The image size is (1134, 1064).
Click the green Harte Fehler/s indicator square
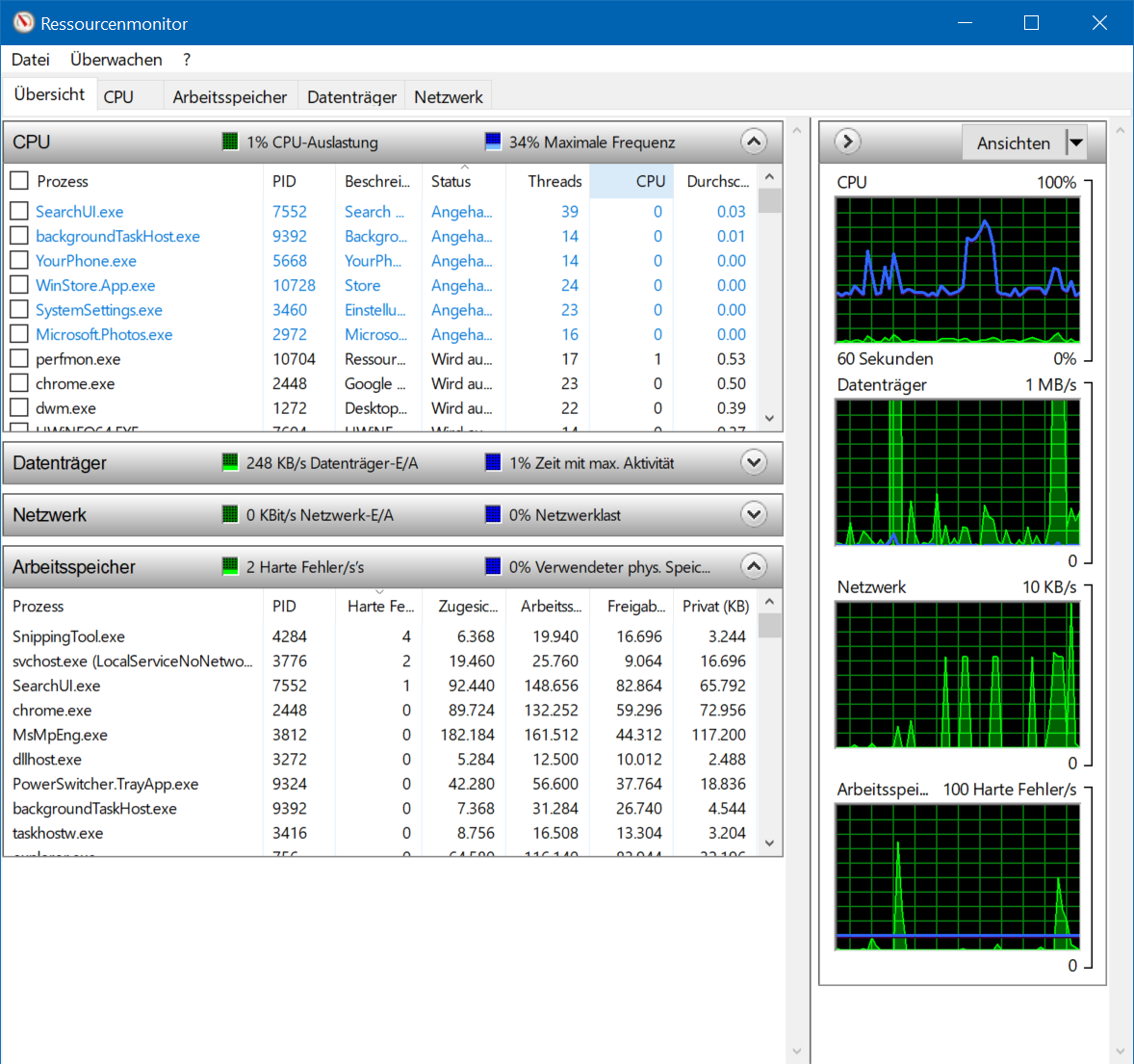point(230,567)
